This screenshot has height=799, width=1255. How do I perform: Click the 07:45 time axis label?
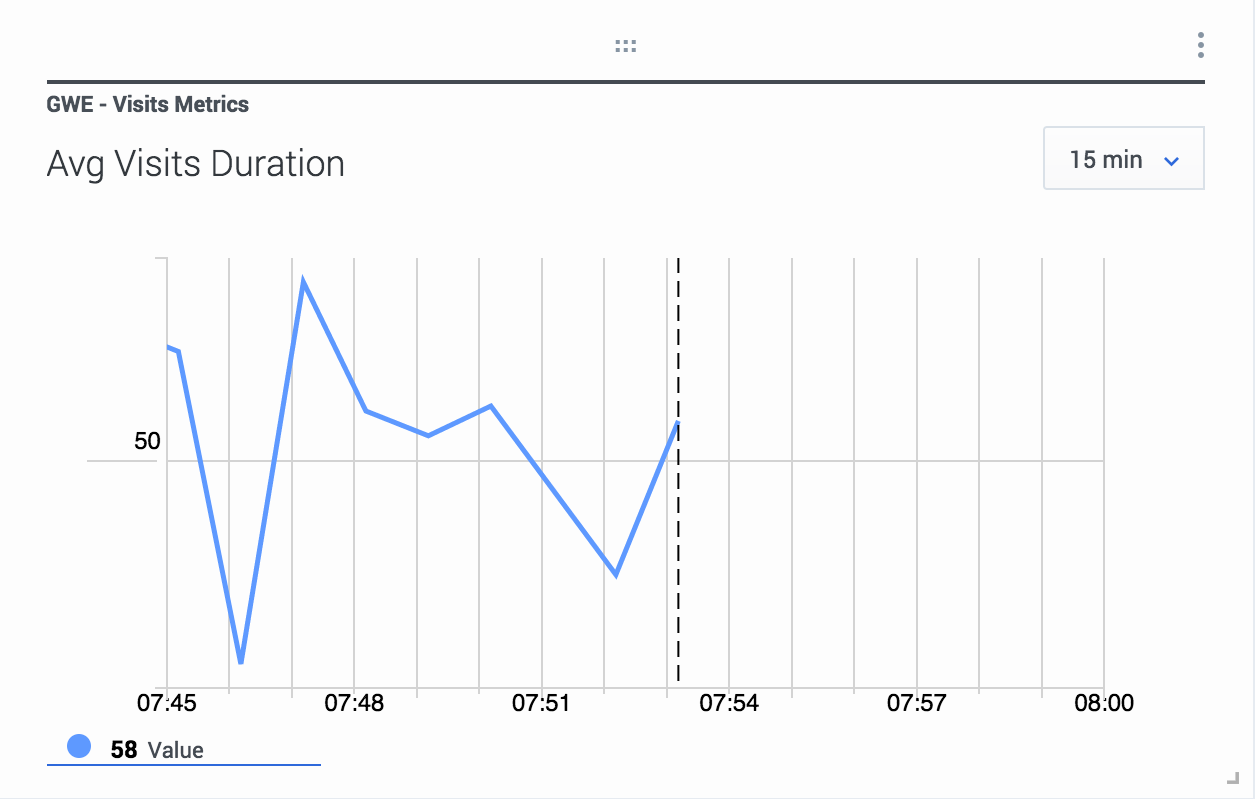(166, 704)
